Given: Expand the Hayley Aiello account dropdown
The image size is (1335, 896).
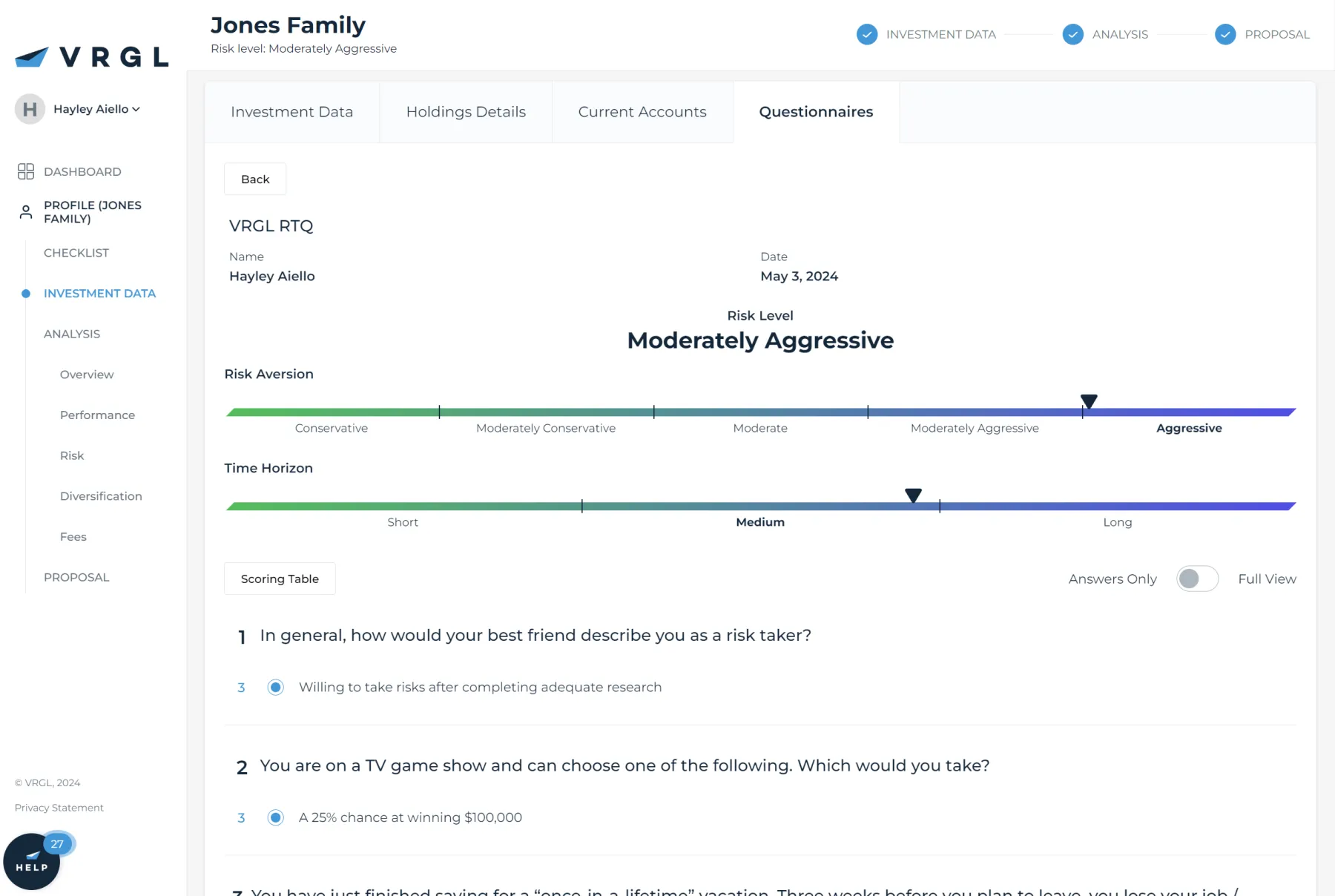Looking at the screenshot, I should coord(136,109).
